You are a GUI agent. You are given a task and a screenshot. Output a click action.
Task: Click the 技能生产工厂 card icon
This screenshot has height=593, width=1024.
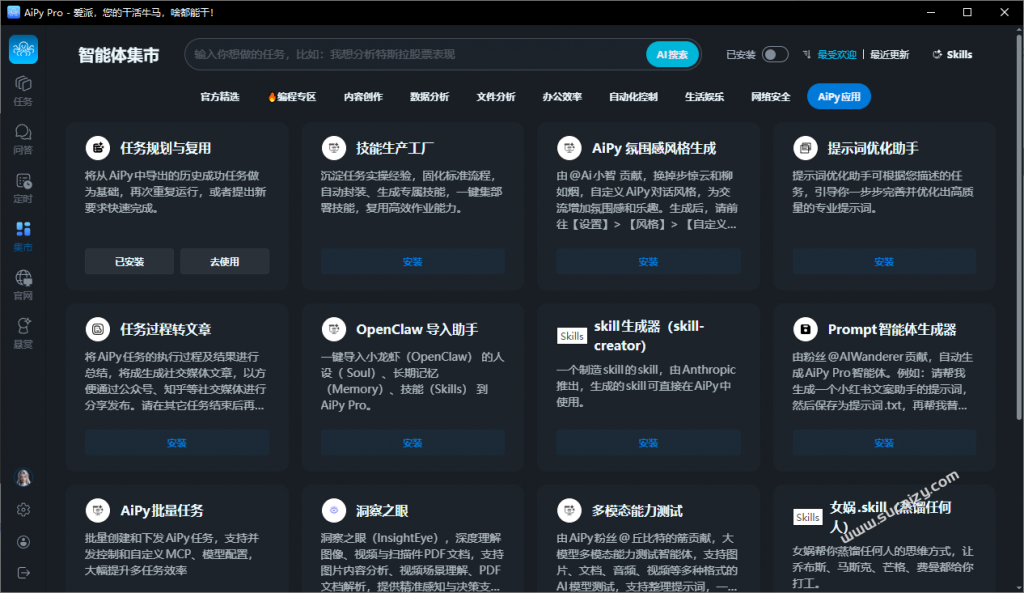pyautogui.click(x=334, y=148)
